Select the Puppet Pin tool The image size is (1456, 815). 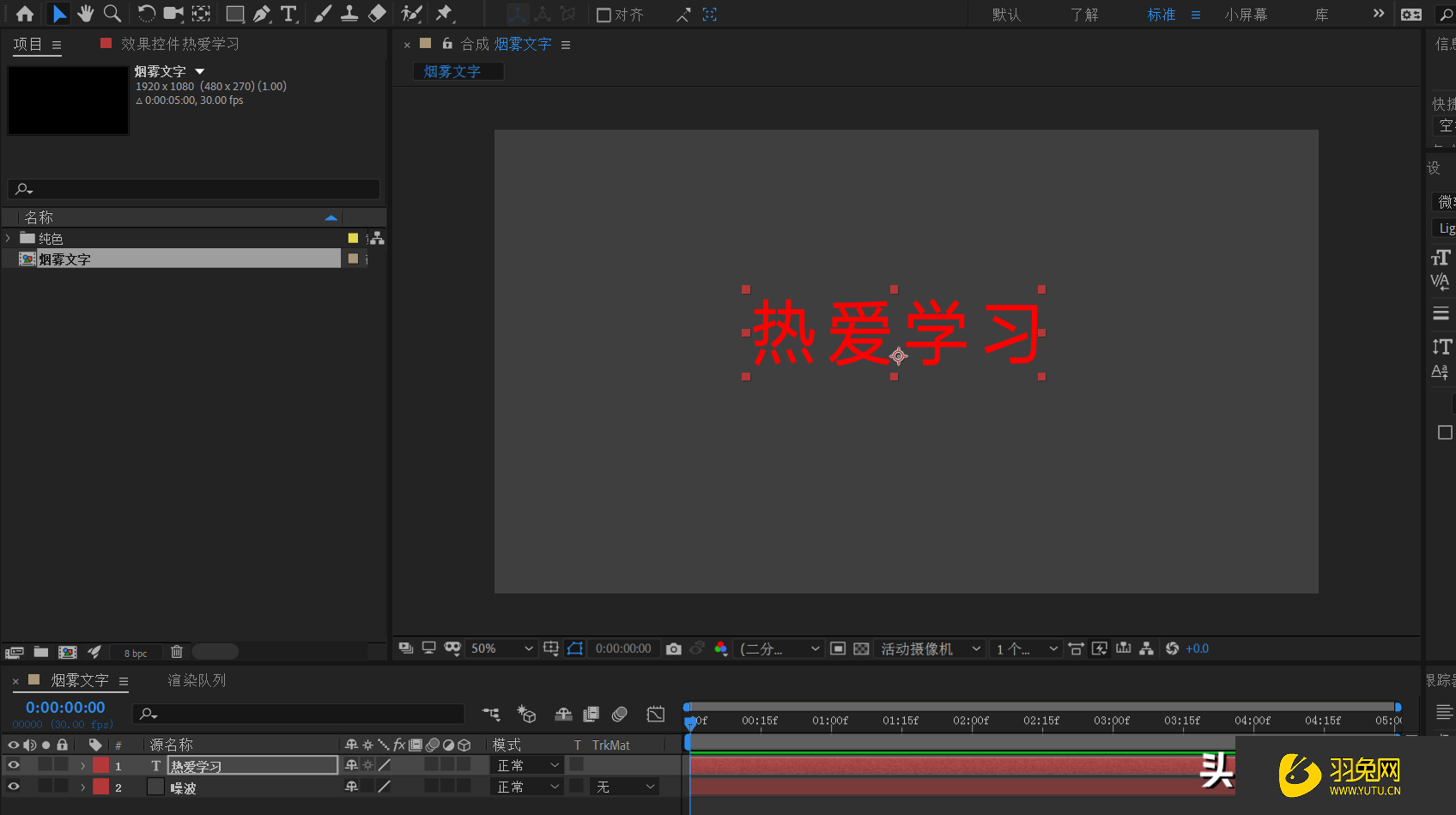coord(444,14)
